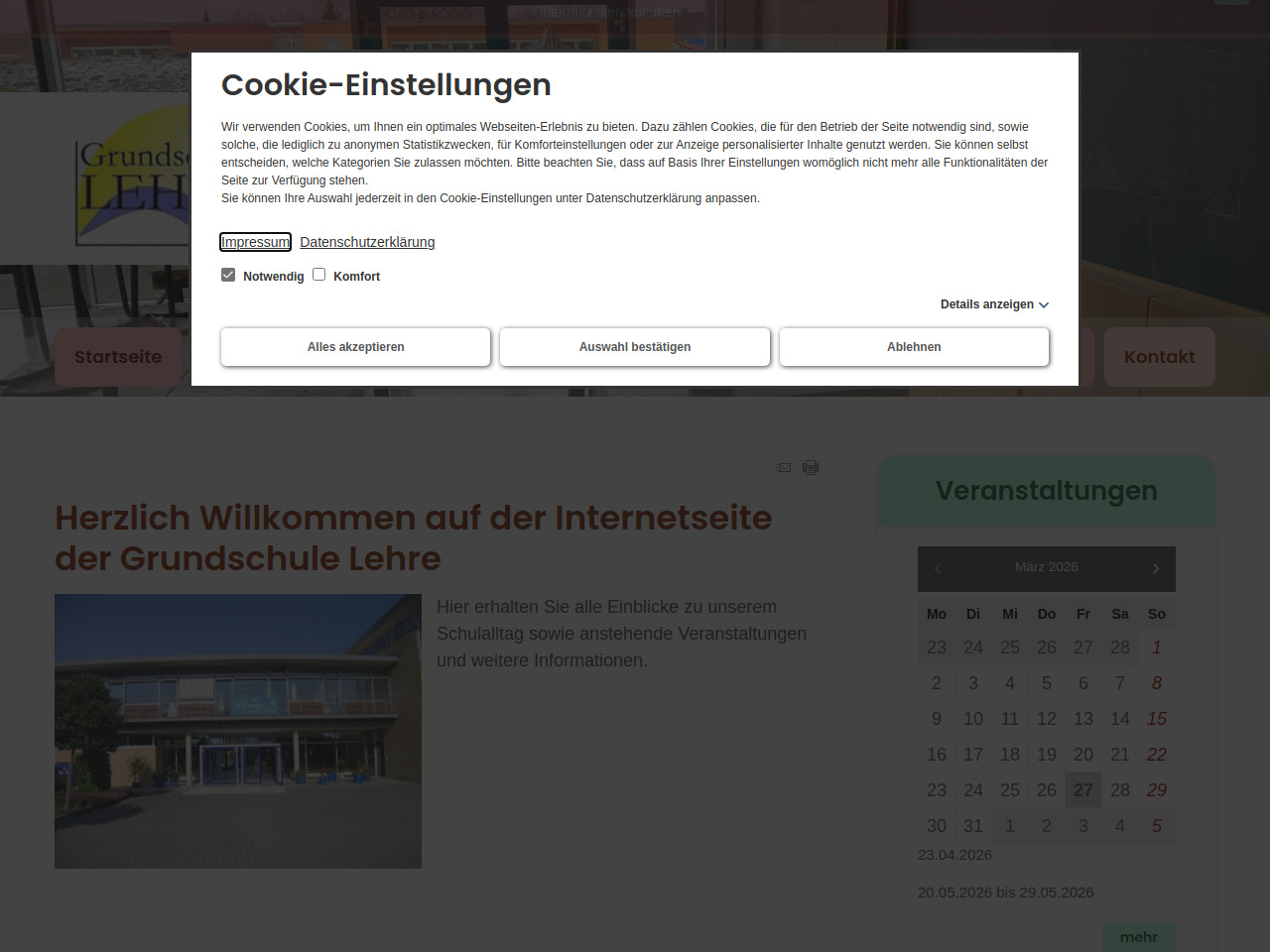Expand Details anzeigen section
The height and width of the screenshot is (952, 1270).
point(986,304)
